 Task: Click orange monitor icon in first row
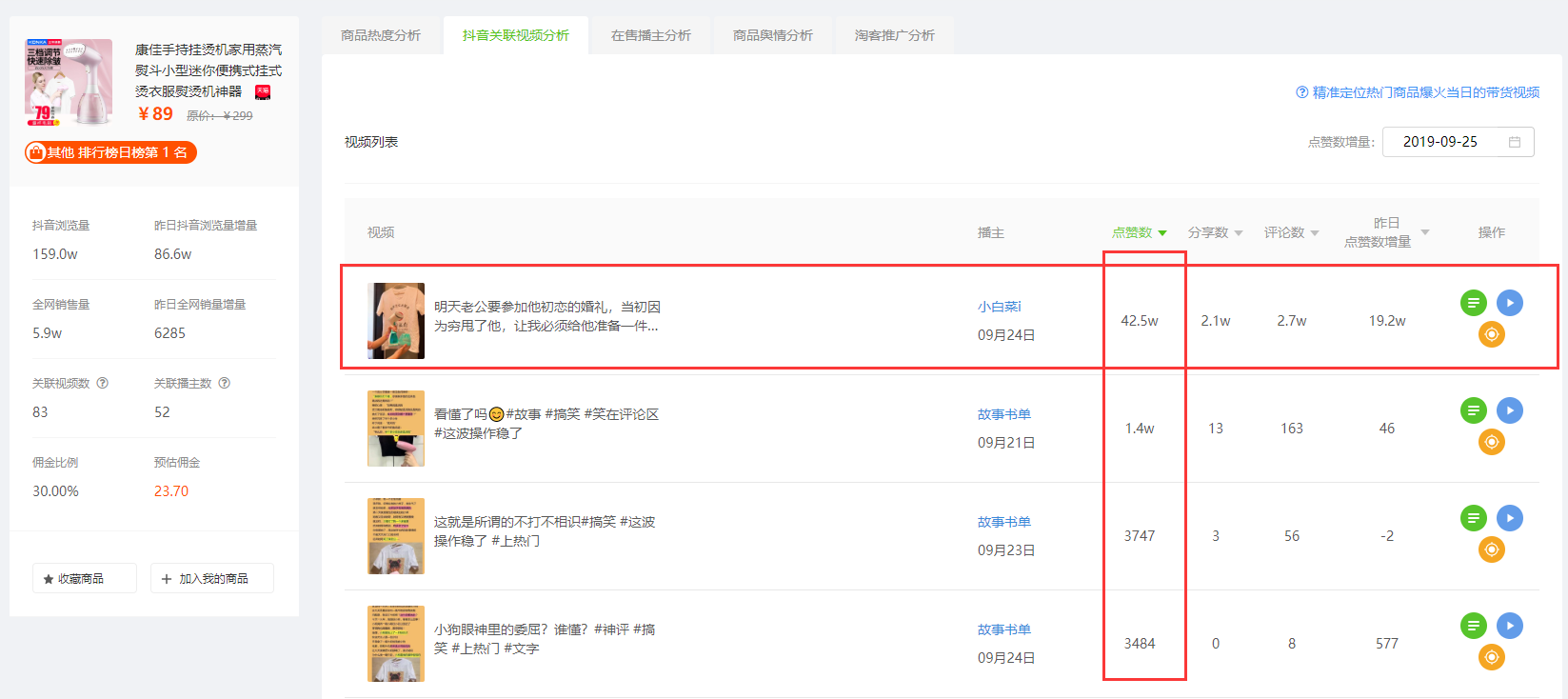(1491, 334)
